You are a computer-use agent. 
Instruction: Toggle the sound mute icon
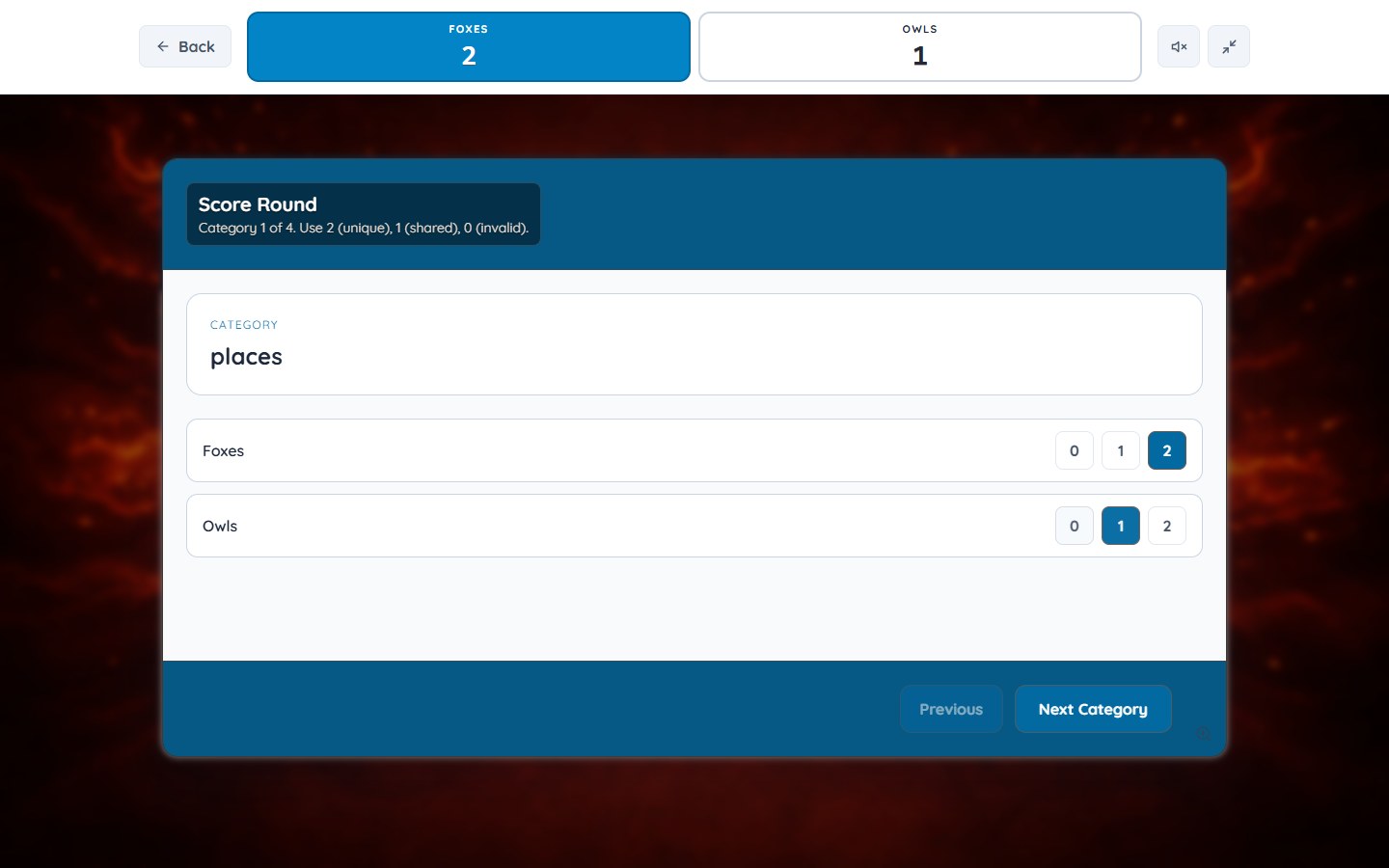[x=1179, y=46]
